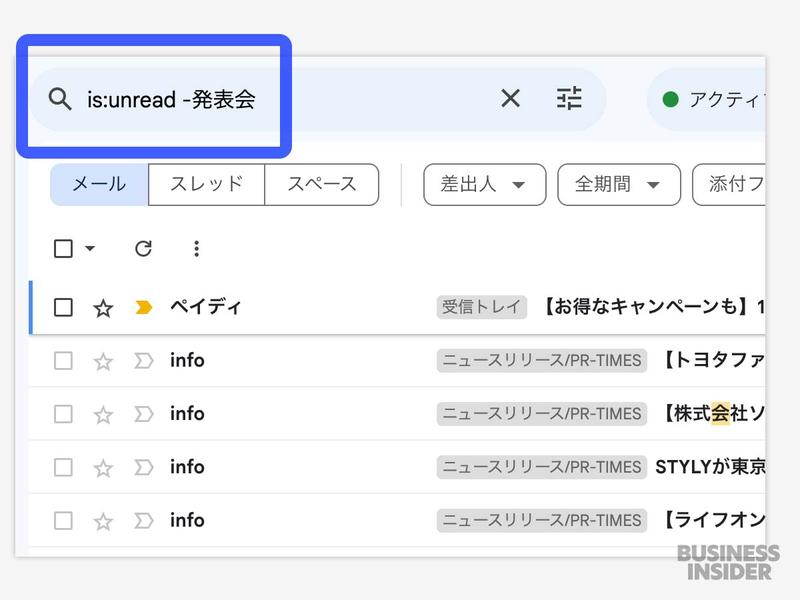Open the 差出人 filter dropdown
The image size is (800, 600).
tap(484, 184)
